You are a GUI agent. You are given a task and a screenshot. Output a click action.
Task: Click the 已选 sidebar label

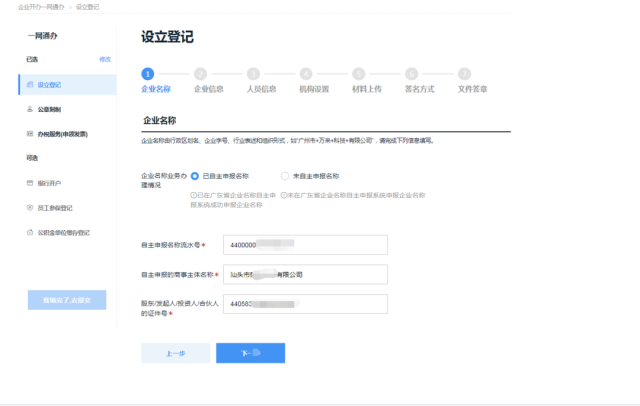click(32, 60)
